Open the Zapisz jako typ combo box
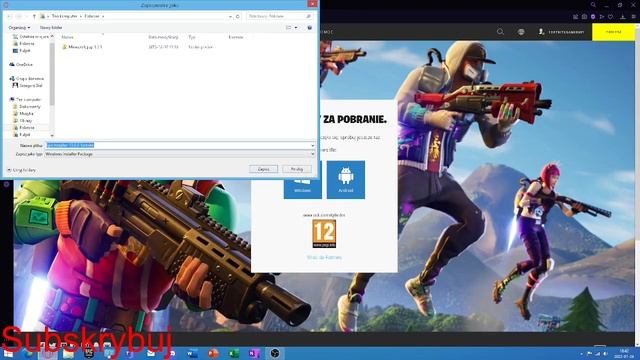This screenshot has height=360, width=640. click(x=180, y=154)
